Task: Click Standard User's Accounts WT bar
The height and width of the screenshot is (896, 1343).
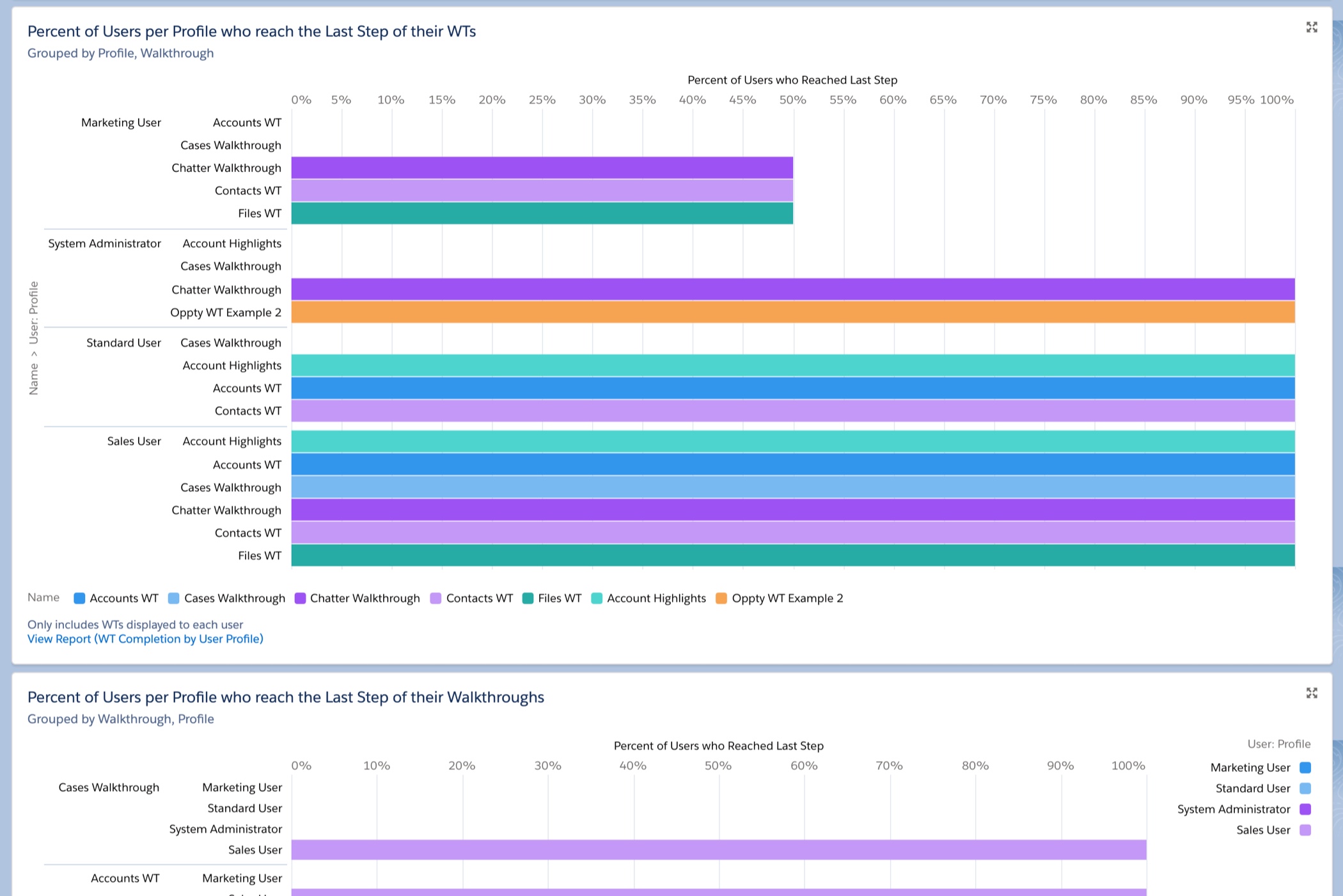Action: pyautogui.click(x=767, y=388)
